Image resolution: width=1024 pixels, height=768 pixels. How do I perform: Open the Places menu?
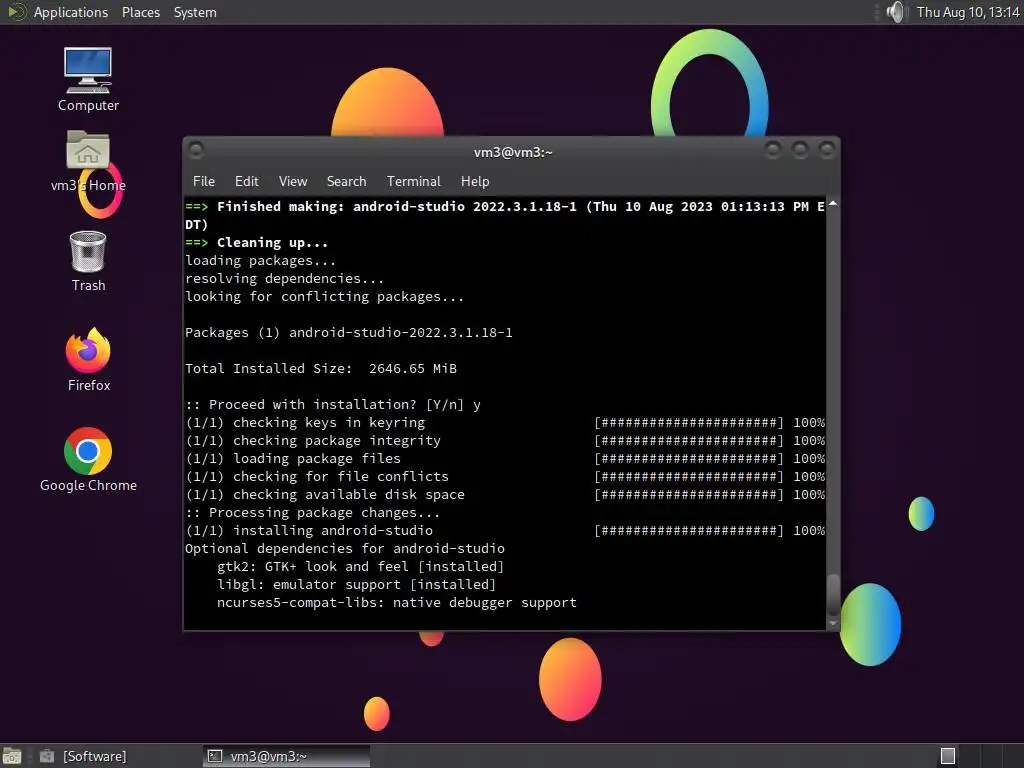click(141, 12)
